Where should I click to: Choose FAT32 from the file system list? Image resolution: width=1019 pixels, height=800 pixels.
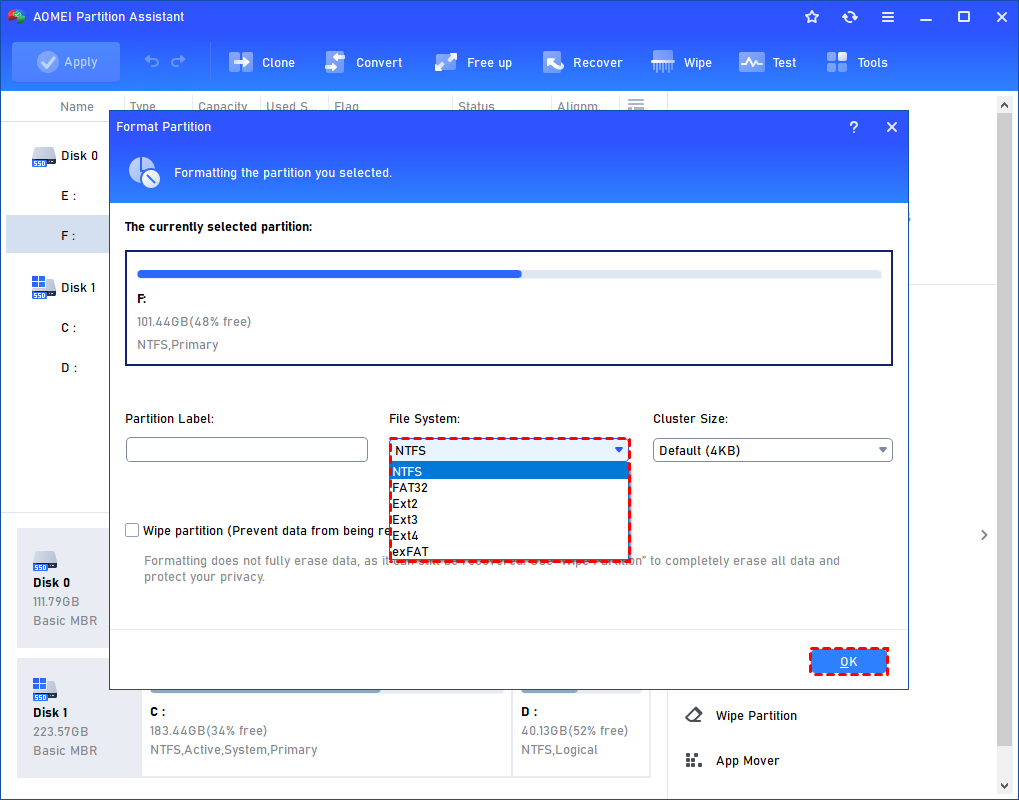click(x=509, y=487)
